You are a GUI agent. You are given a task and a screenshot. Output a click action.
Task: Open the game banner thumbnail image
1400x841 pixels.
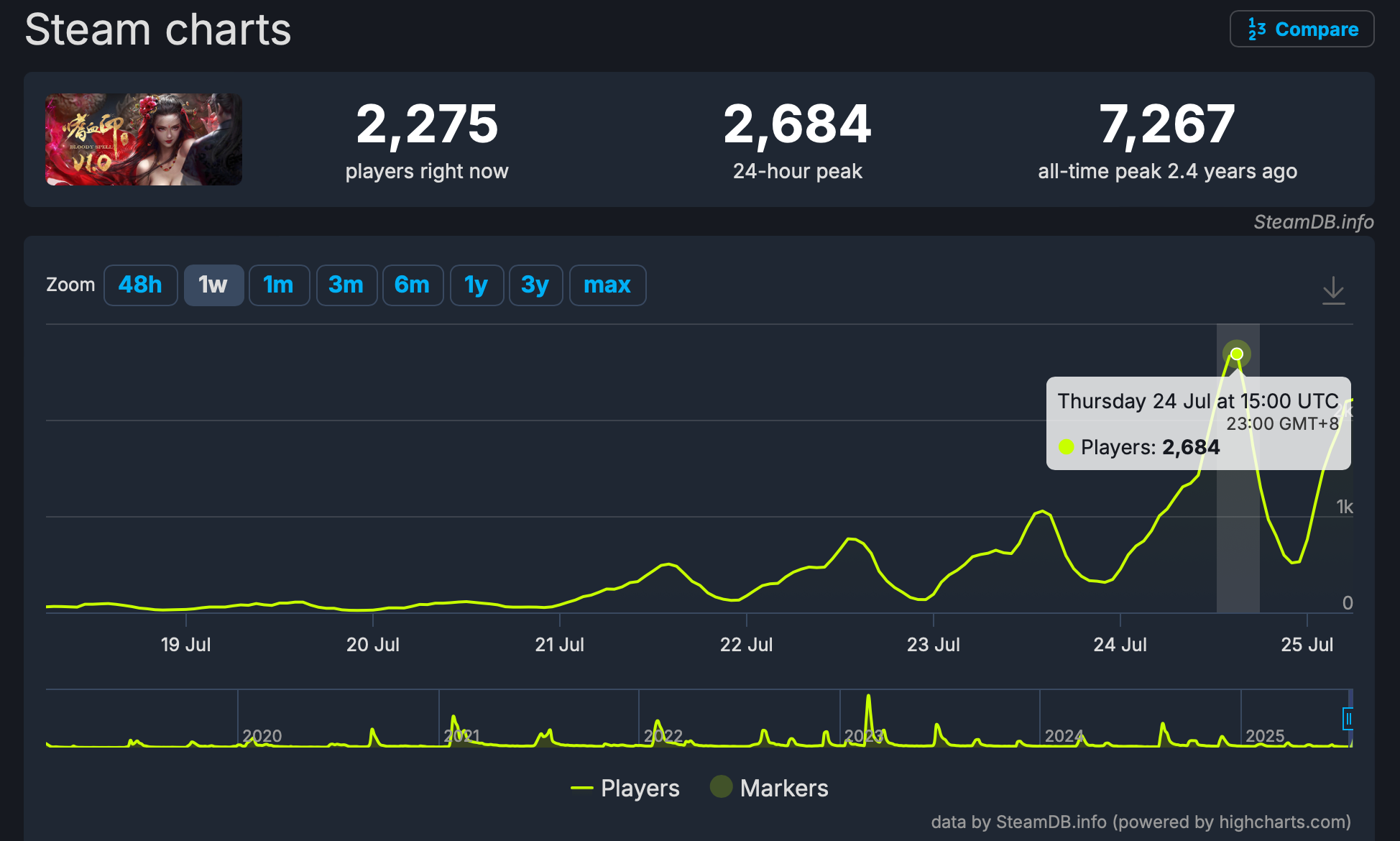(144, 139)
